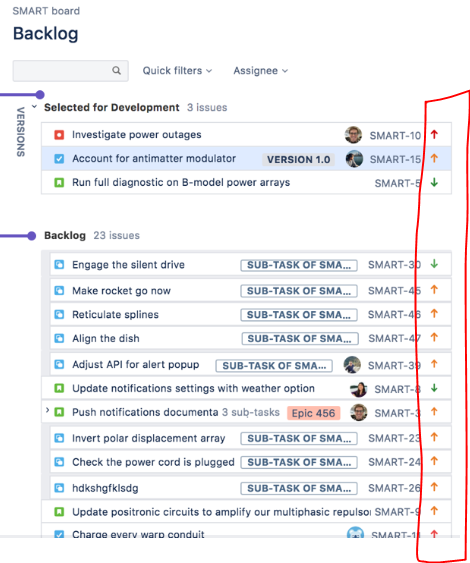Click assignee avatar on Account for antimatter modulator
This screenshot has width=470, height=563.
coord(354,159)
